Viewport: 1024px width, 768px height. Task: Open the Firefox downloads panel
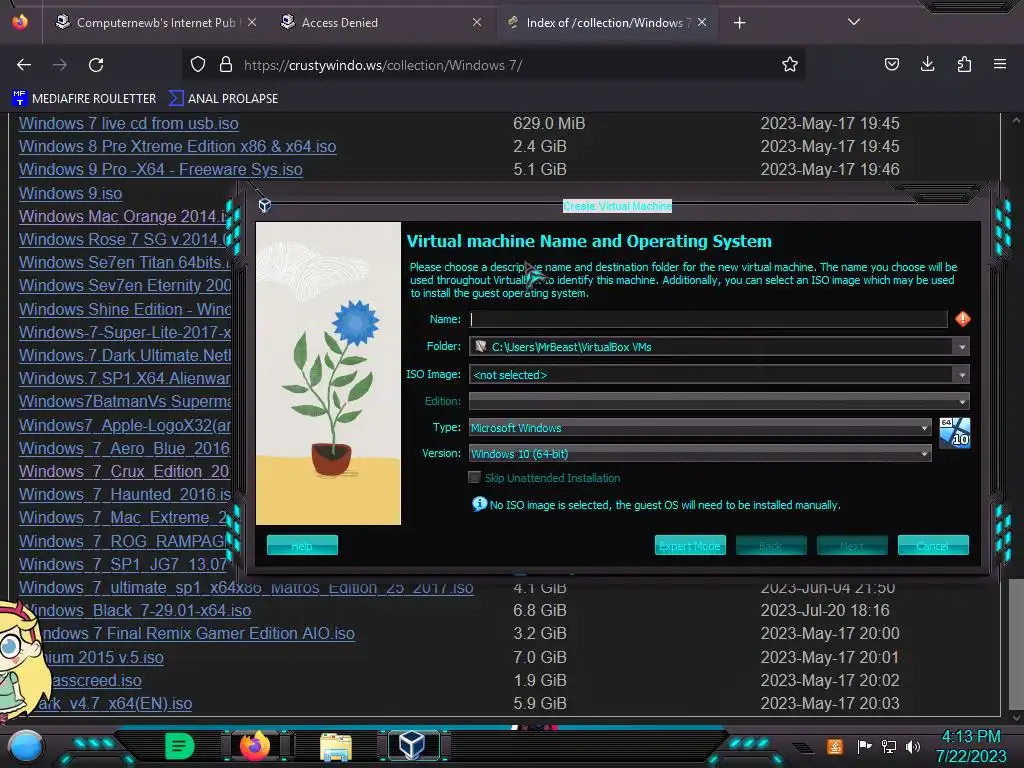pyautogui.click(x=927, y=64)
